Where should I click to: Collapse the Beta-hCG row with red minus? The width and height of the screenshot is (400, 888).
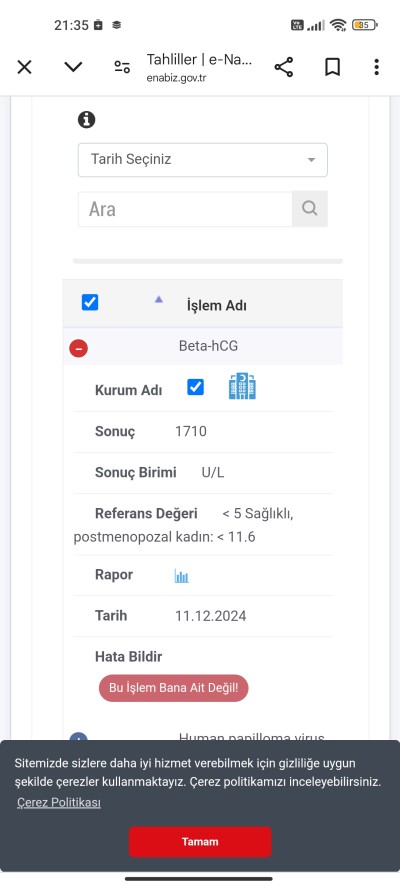pos(78,348)
